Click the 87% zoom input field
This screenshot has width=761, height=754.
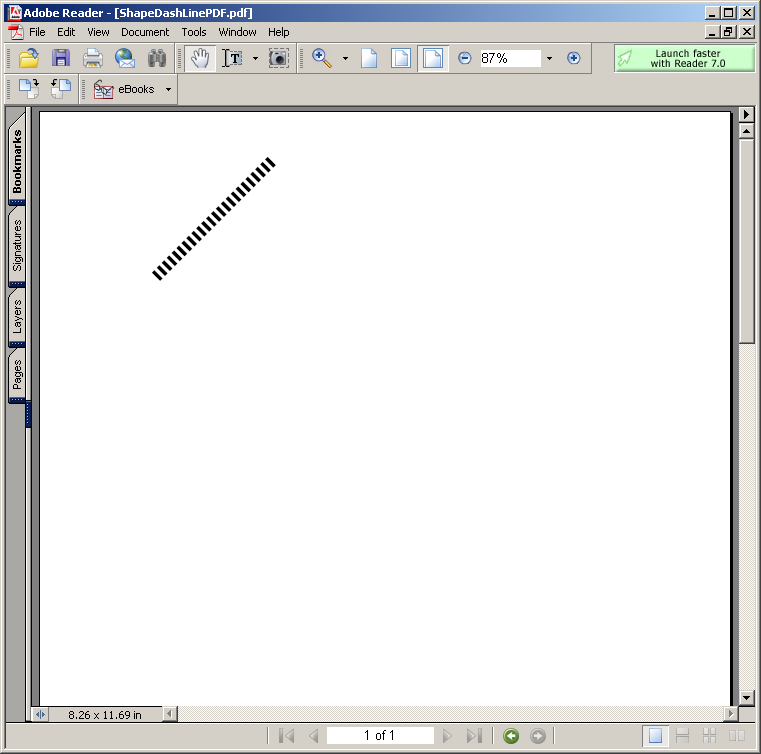coord(510,58)
